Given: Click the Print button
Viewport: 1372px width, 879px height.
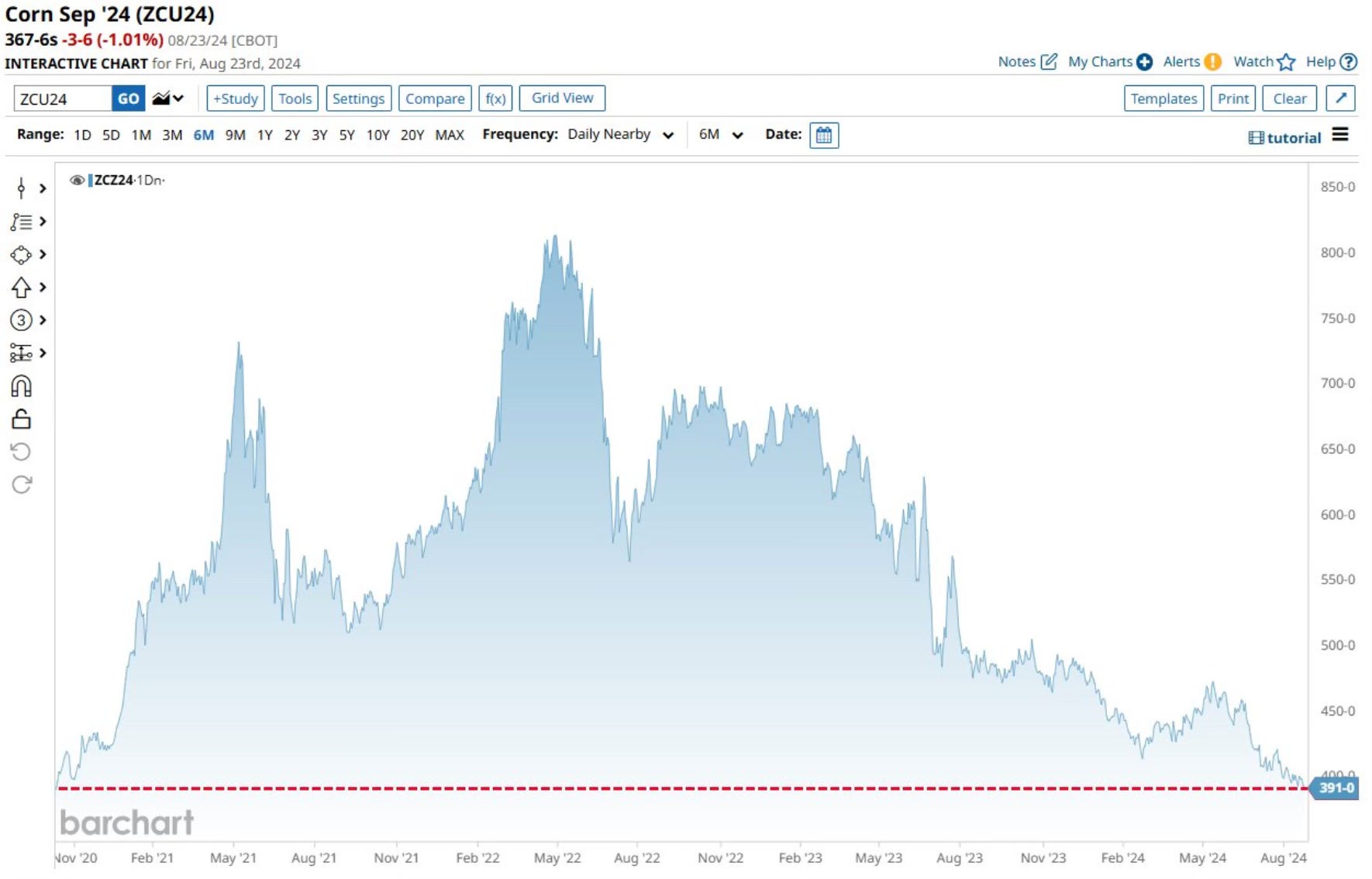Looking at the screenshot, I should [x=1233, y=98].
